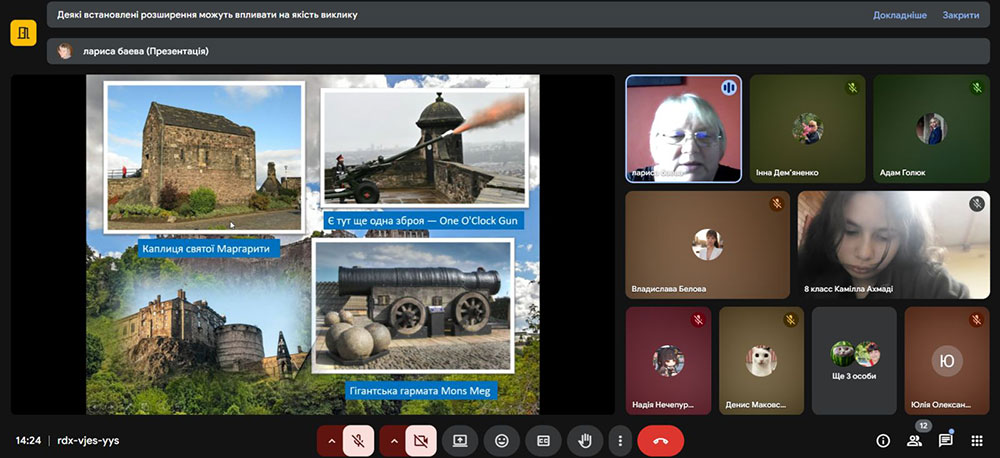Viewport: 1000px width, 458px height.
Task: Open the three-dot more options menu
Action: pyautogui.click(x=620, y=440)
